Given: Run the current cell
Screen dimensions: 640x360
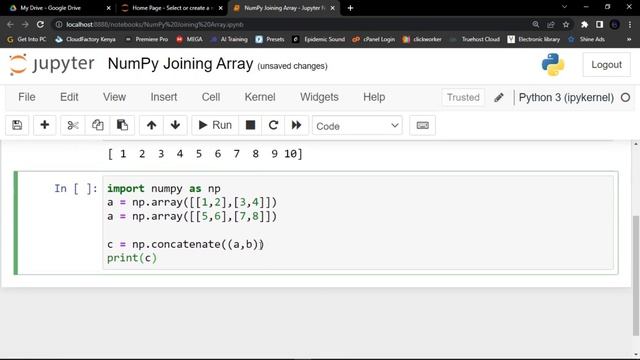Looking at the screenshot, I should click(215, 125).
